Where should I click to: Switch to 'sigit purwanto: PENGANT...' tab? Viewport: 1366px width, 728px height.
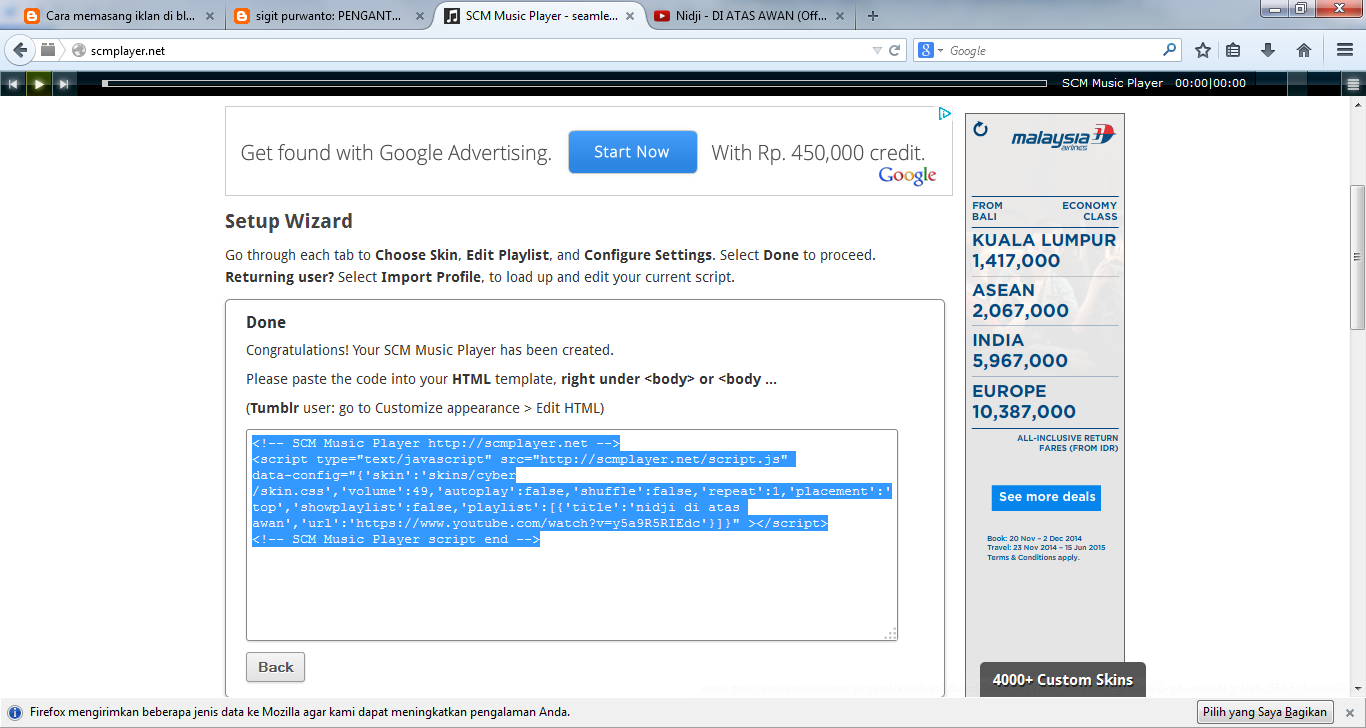pos(326,16)
